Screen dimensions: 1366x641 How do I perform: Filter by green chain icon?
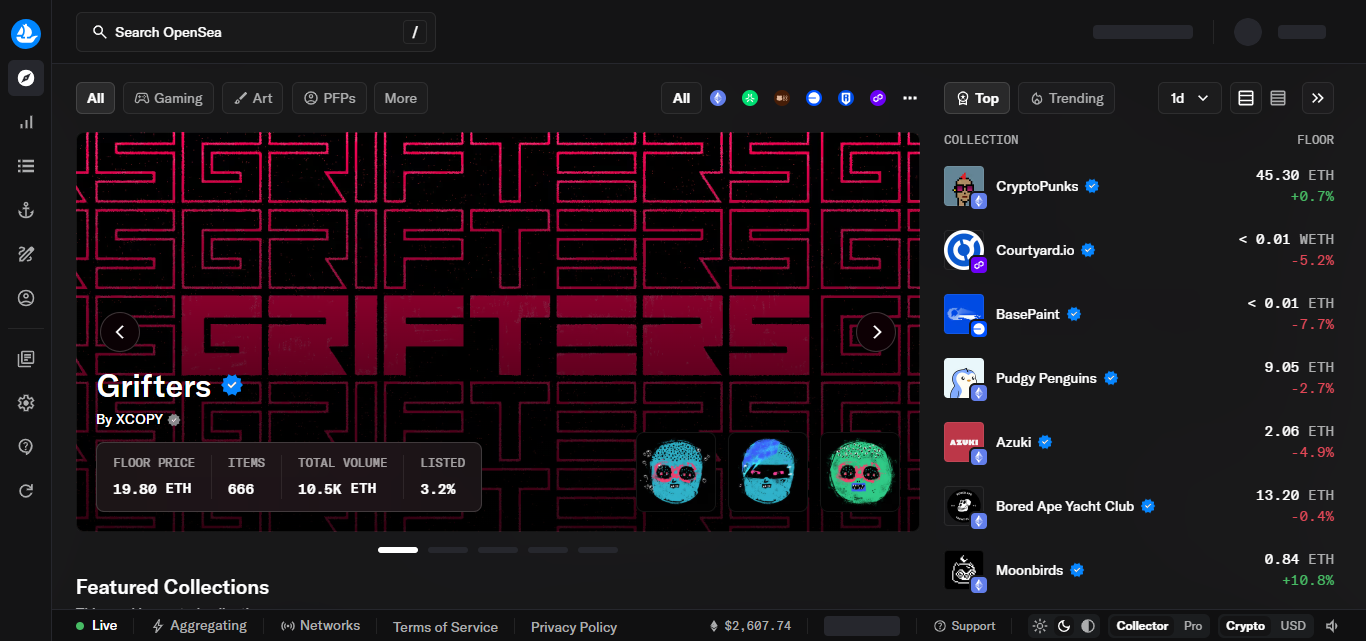click(x=750, y=98)
